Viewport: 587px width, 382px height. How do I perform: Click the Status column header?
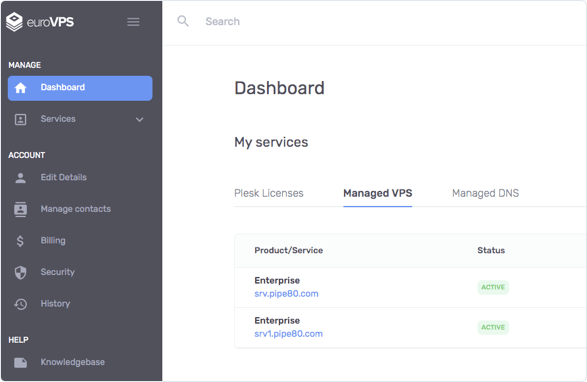pos(491,250)
